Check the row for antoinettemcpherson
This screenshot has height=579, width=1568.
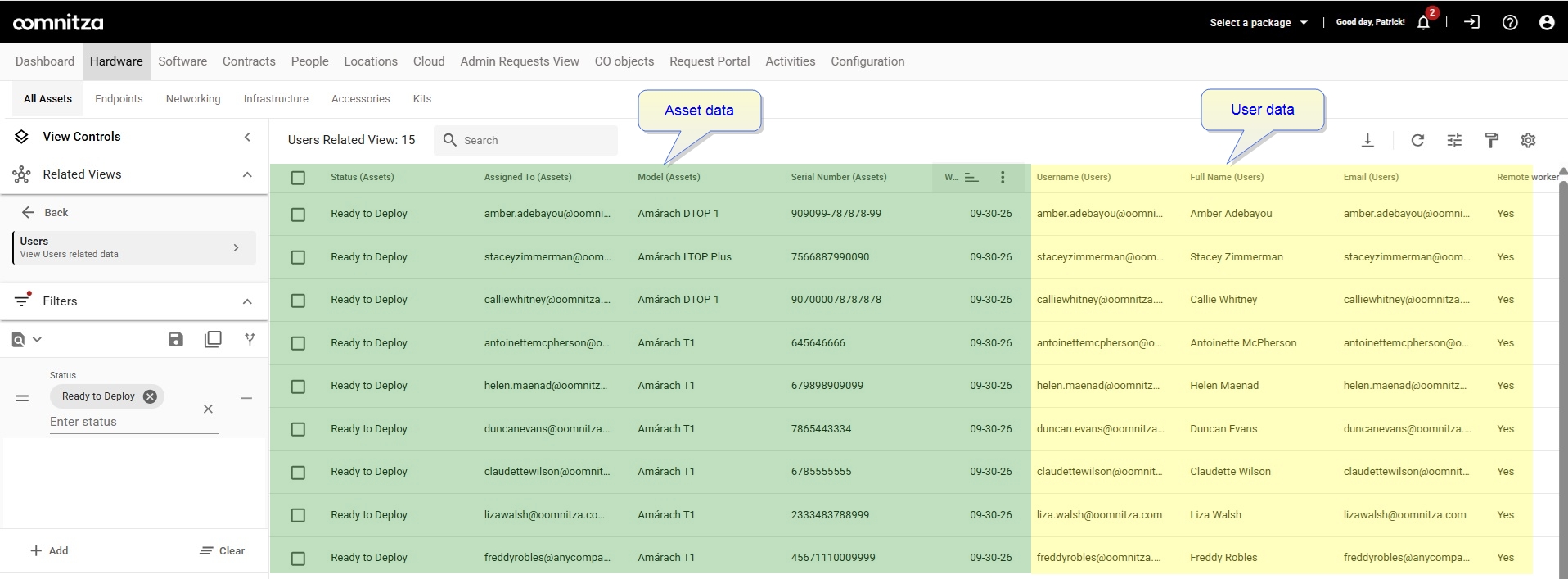tap(298, 343)
